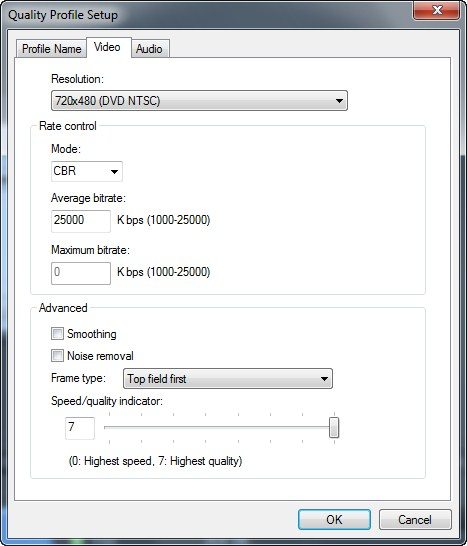Confirm settings with the OK button
This screenshot has width=467, height=546.
pos(334,520)
